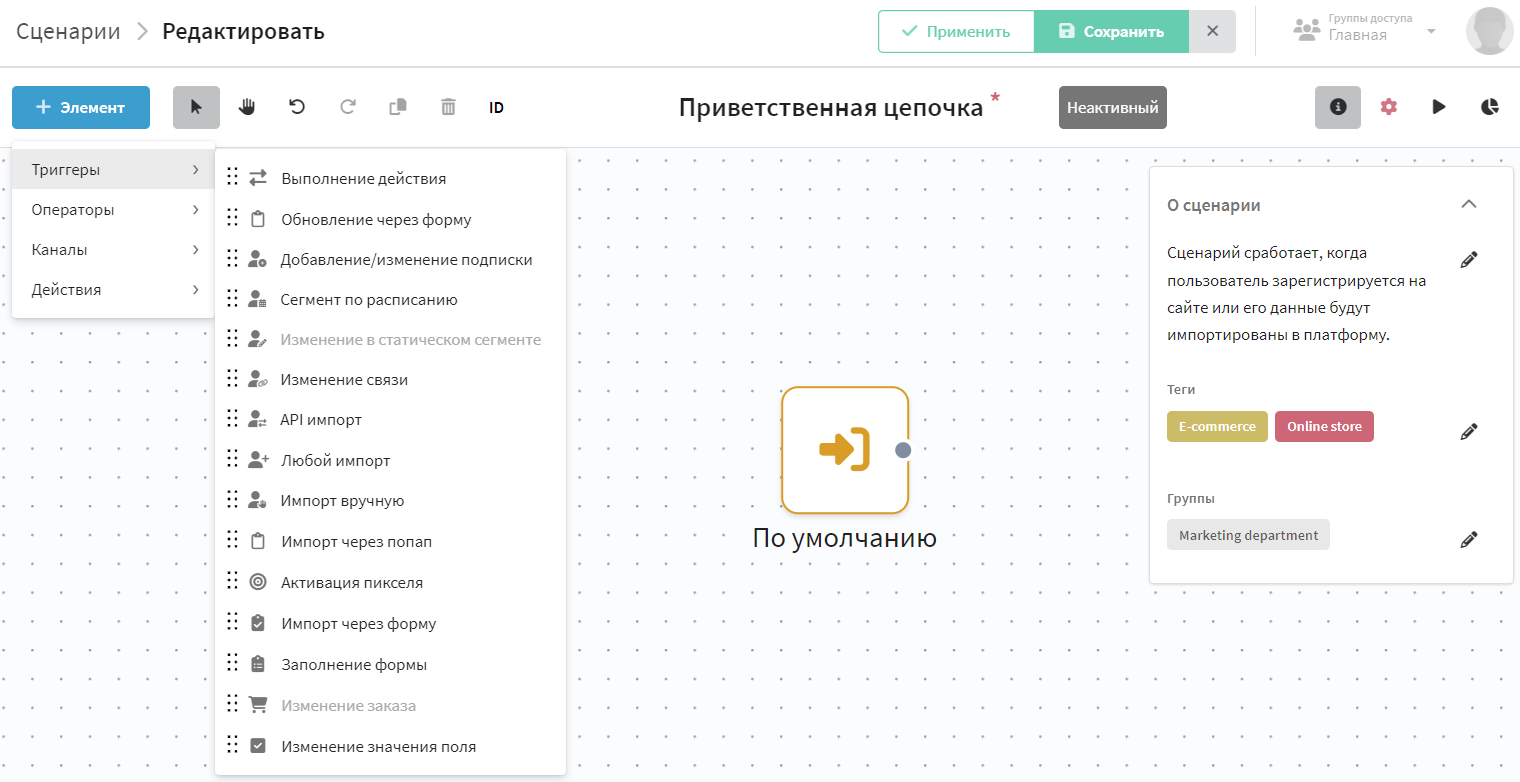1520x782 pixels.
Task: Click the grip handle beside API импорт
Action: (232, 418)
